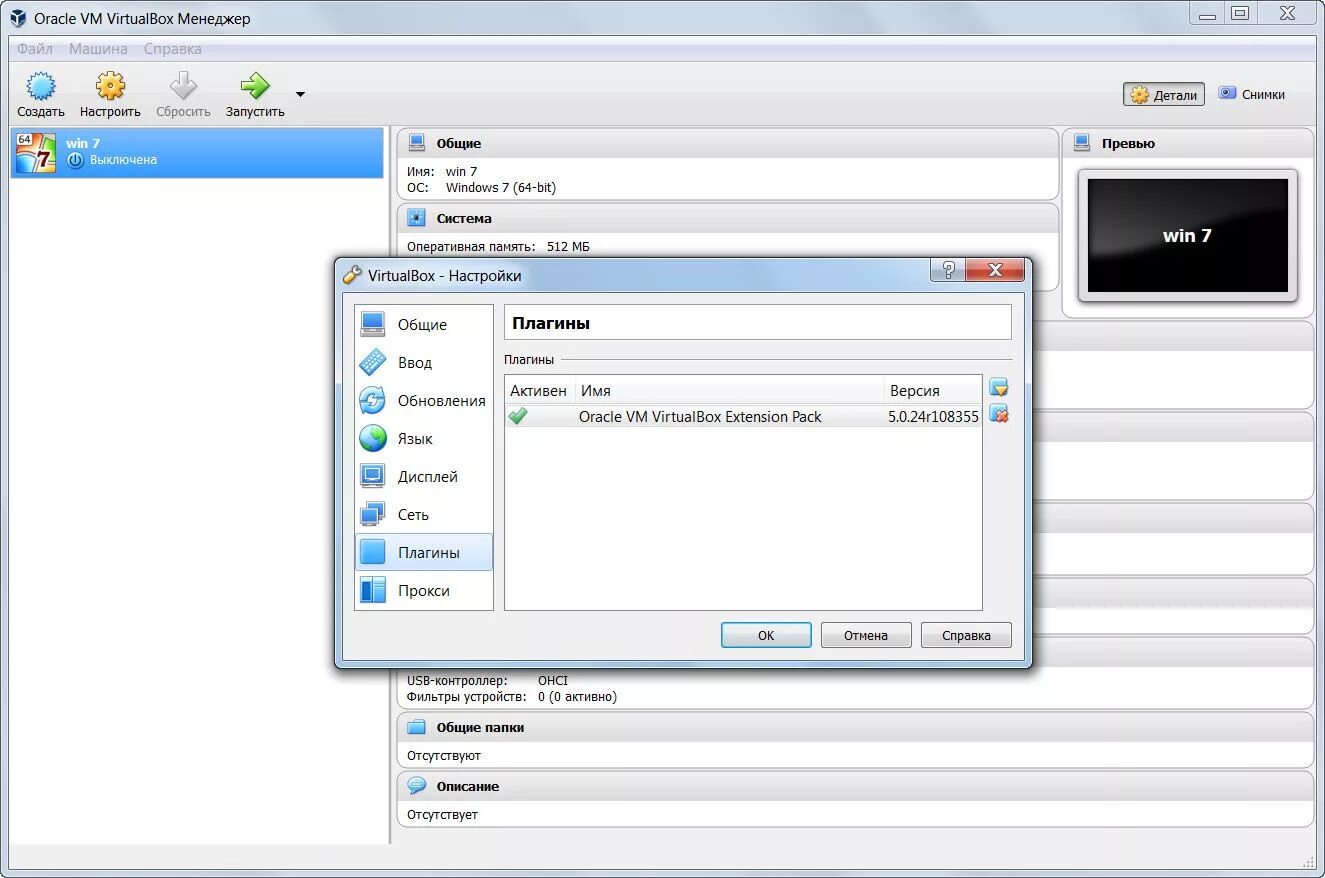Click the win 7 preview thumbnail

tap(1187, 236)
